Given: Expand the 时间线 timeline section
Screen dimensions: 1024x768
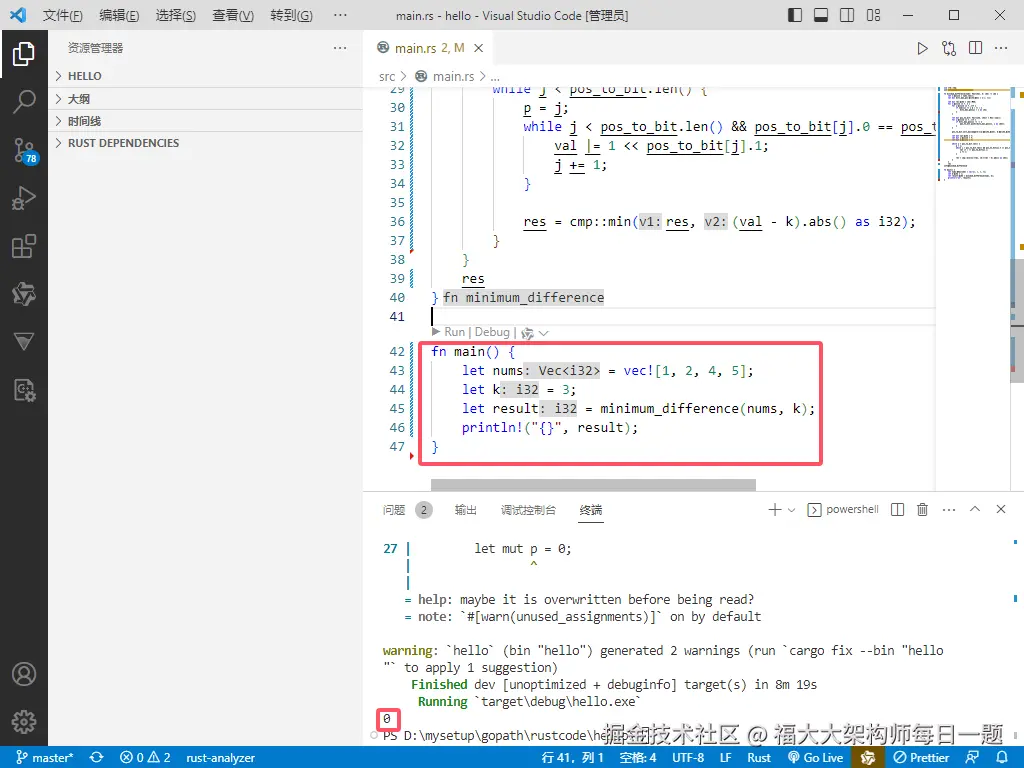Looking at the screenshot, I should (x=205, y=121).
